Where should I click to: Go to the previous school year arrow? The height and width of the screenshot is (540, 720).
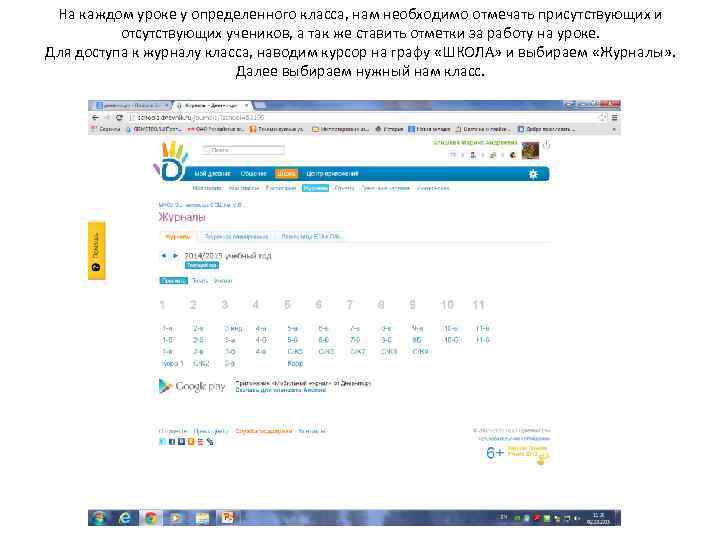163,255
